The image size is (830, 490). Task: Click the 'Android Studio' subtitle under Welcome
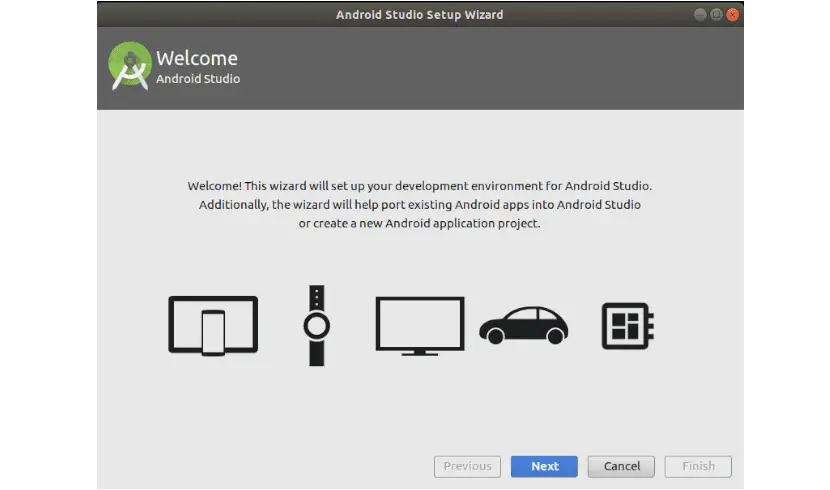pyautogui.click(x=198, y=79)
